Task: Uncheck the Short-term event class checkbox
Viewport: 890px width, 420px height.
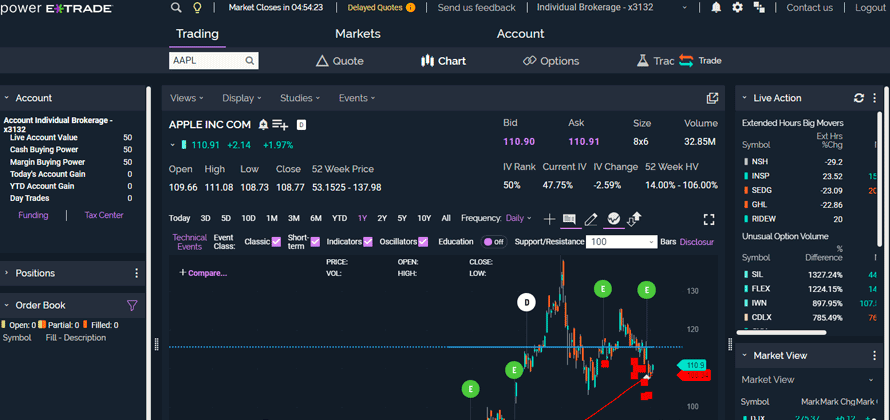Action: click(315, 242)
